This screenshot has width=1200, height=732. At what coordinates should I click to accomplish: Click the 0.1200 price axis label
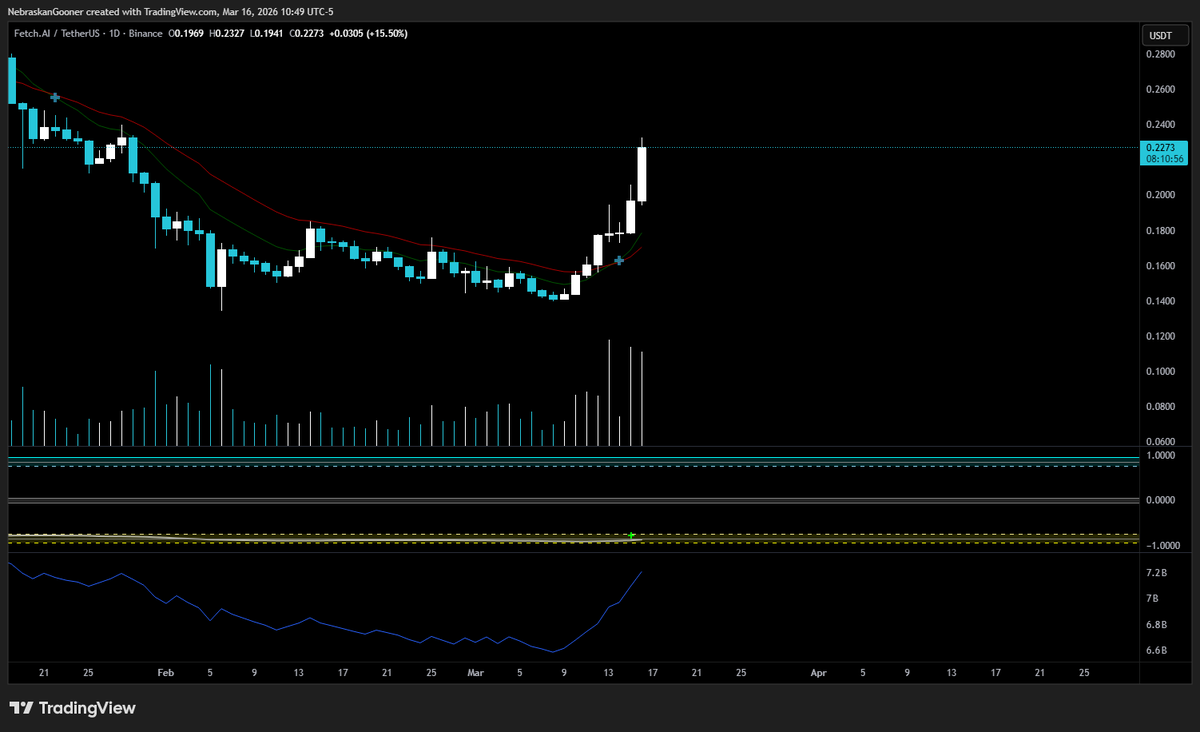(x=1160, y=336)
